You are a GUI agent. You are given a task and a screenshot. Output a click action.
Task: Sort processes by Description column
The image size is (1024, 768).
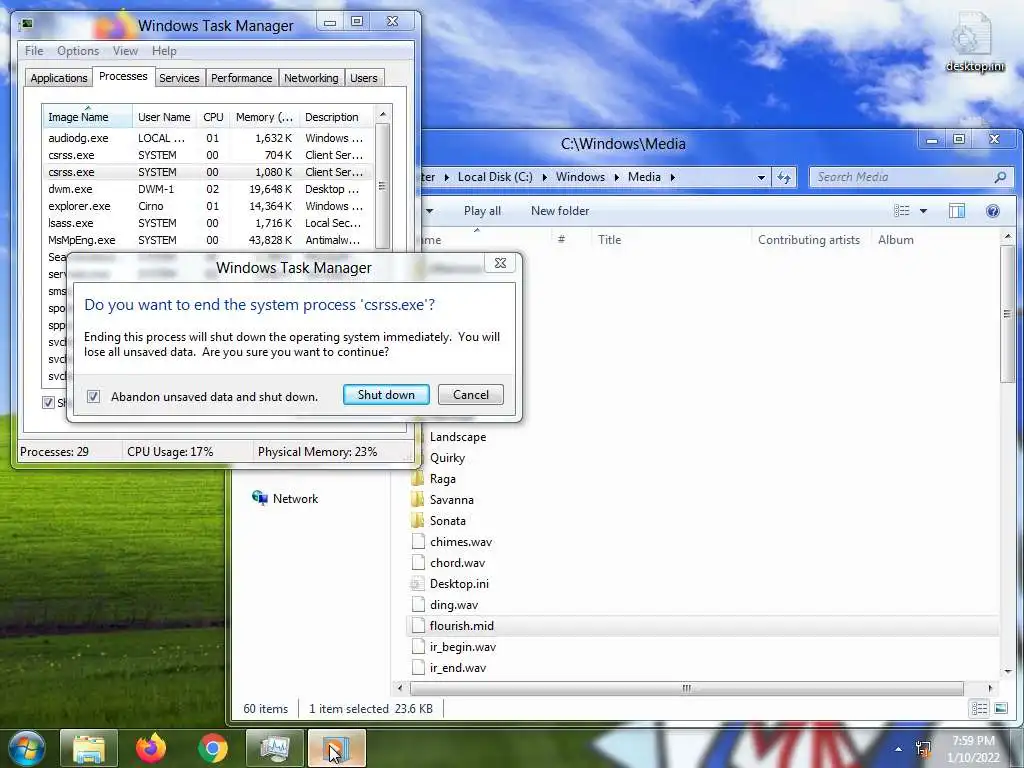click(x=336, y=117)
